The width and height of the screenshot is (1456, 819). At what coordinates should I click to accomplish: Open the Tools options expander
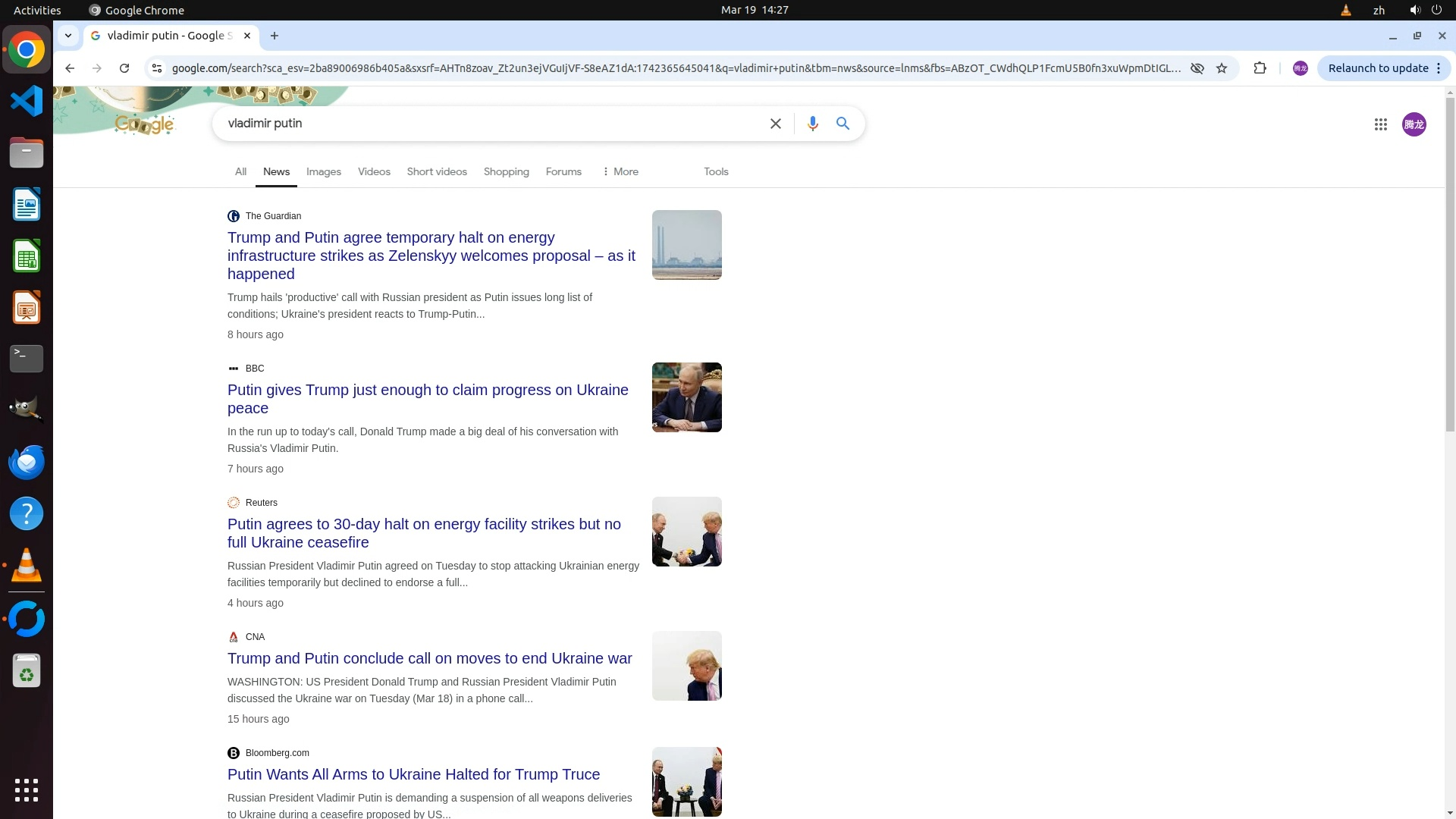[x=715, y=172]
